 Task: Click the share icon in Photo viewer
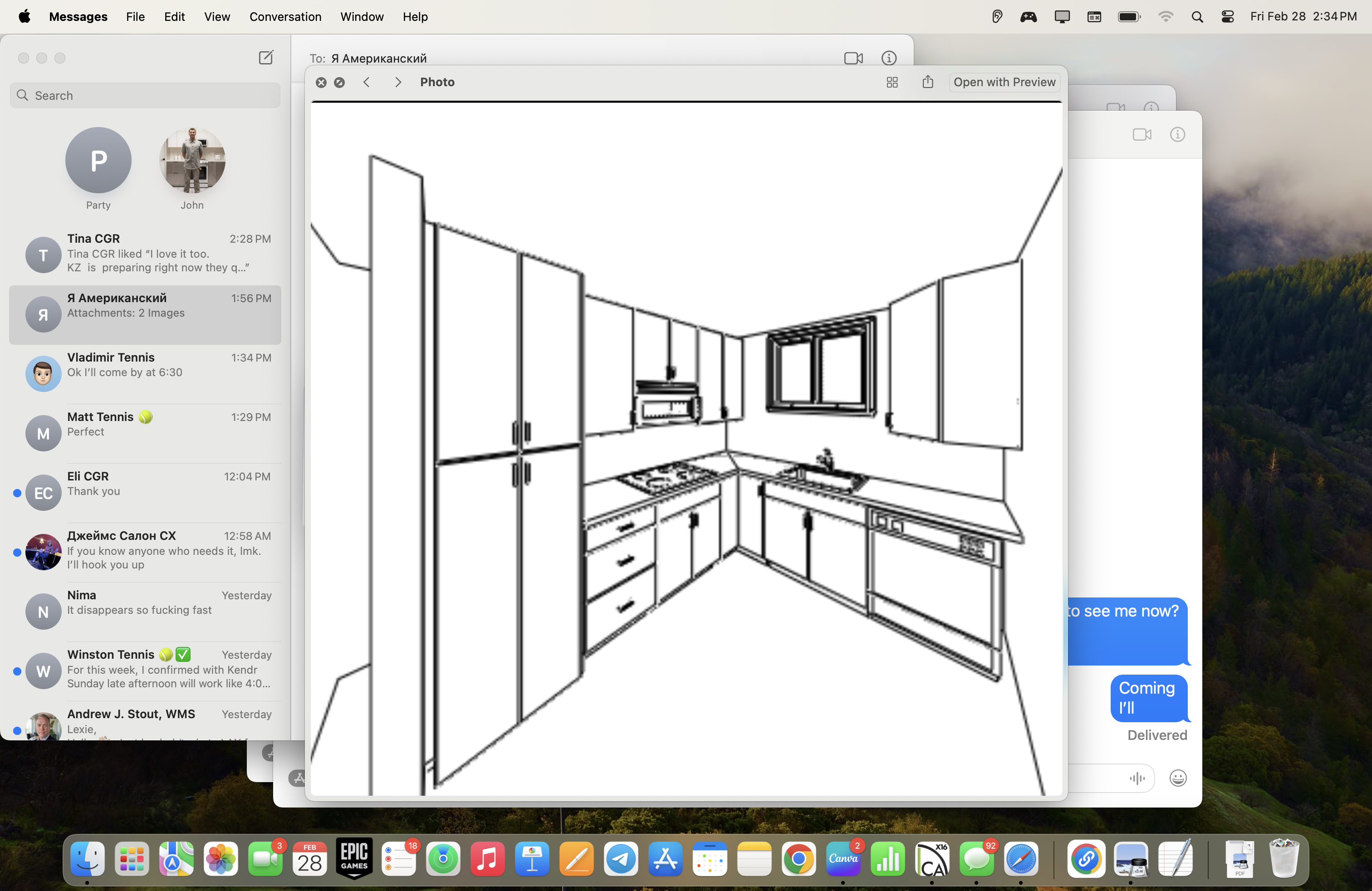click(x=927, y=83)
